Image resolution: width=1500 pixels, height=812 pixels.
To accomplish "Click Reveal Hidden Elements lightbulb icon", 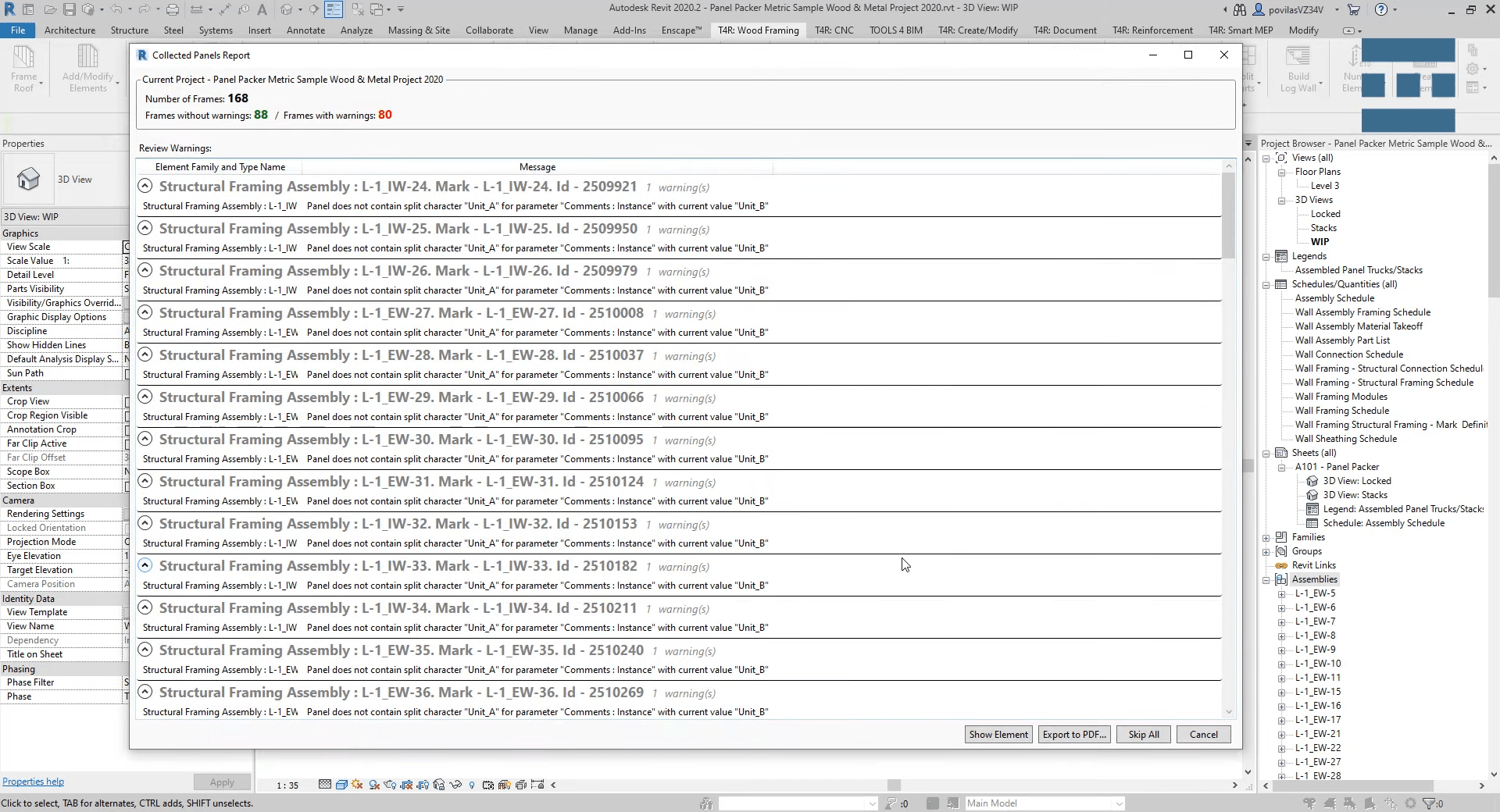I will (472, 785).
